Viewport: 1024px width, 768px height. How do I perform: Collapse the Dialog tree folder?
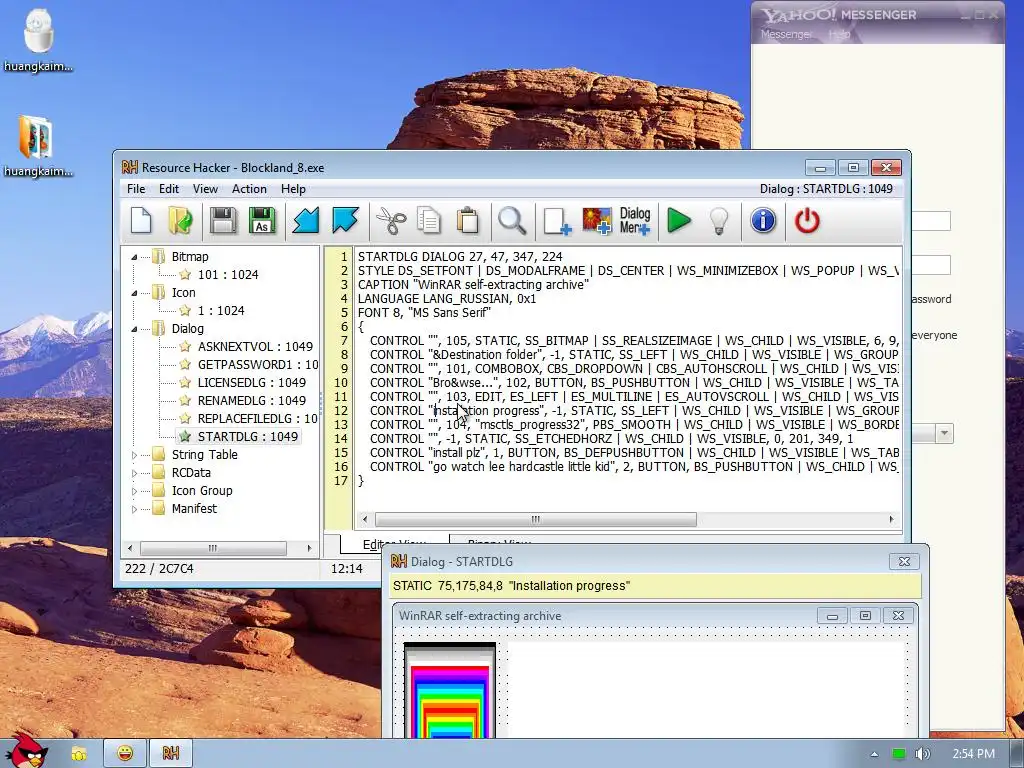tap(134, 328)
